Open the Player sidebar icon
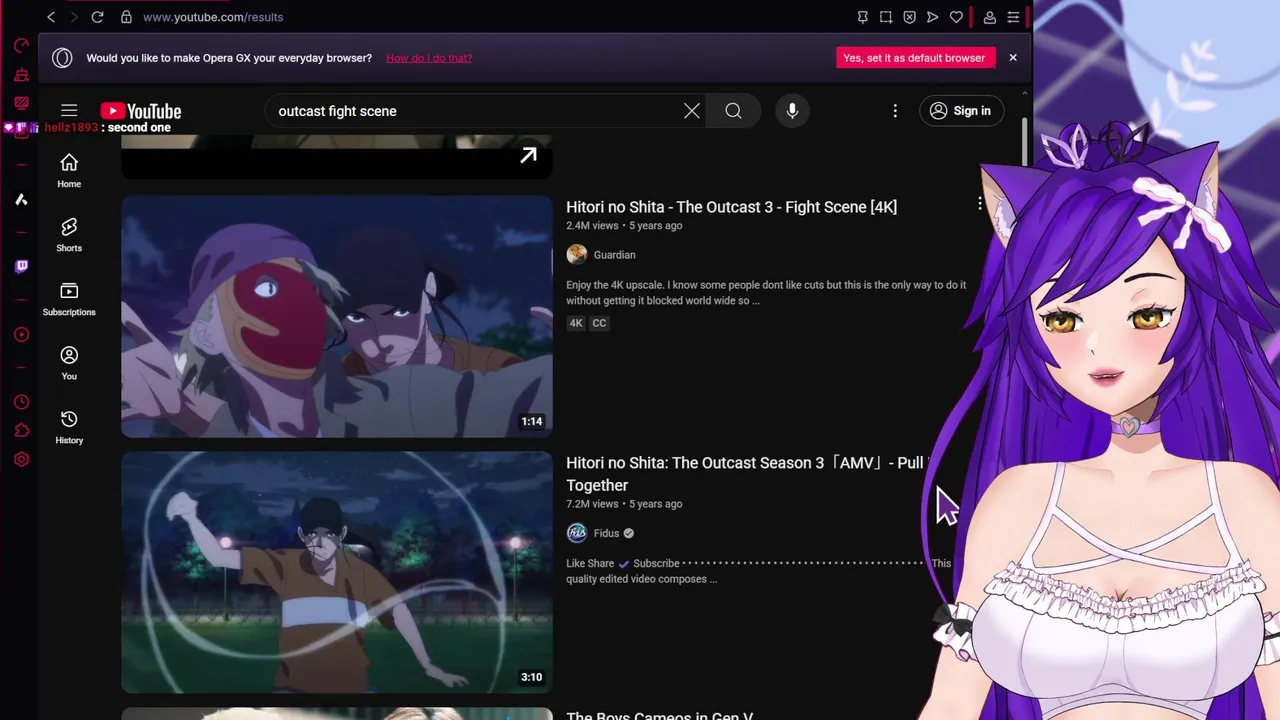The height and width of the screenshot is (720, 1280). 21,334
